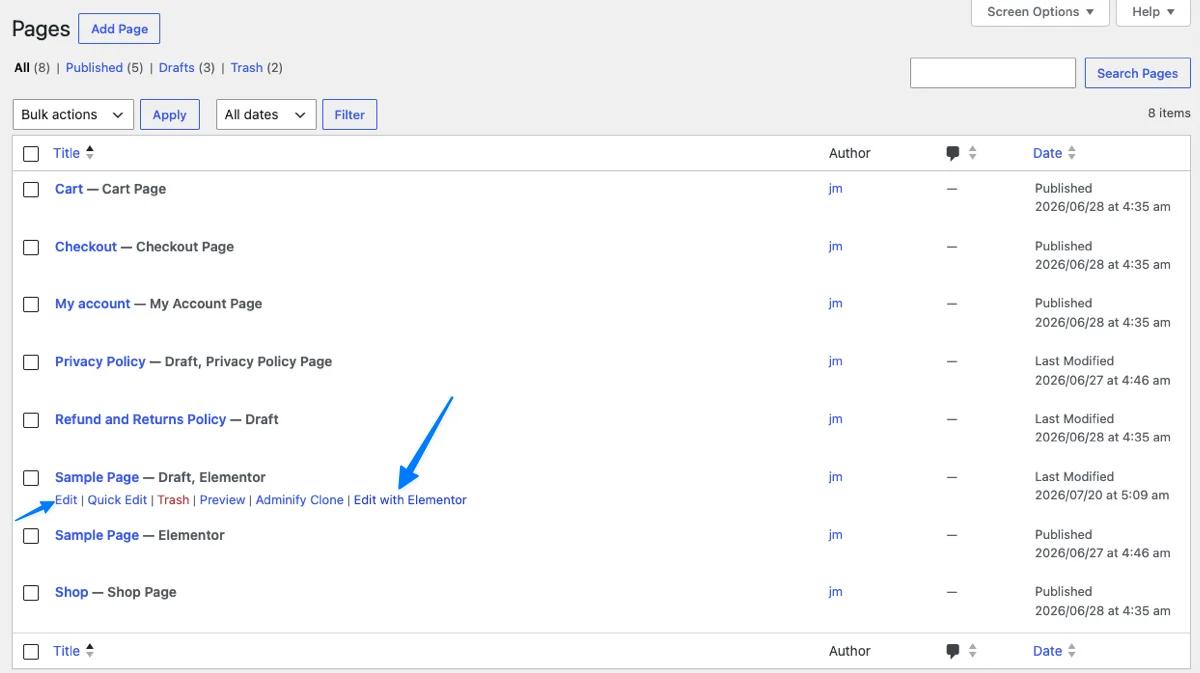The height and width of the screenshot is (673, 1200).
Task: Open Refund and Returns Policy title
Action: (141, 420)
